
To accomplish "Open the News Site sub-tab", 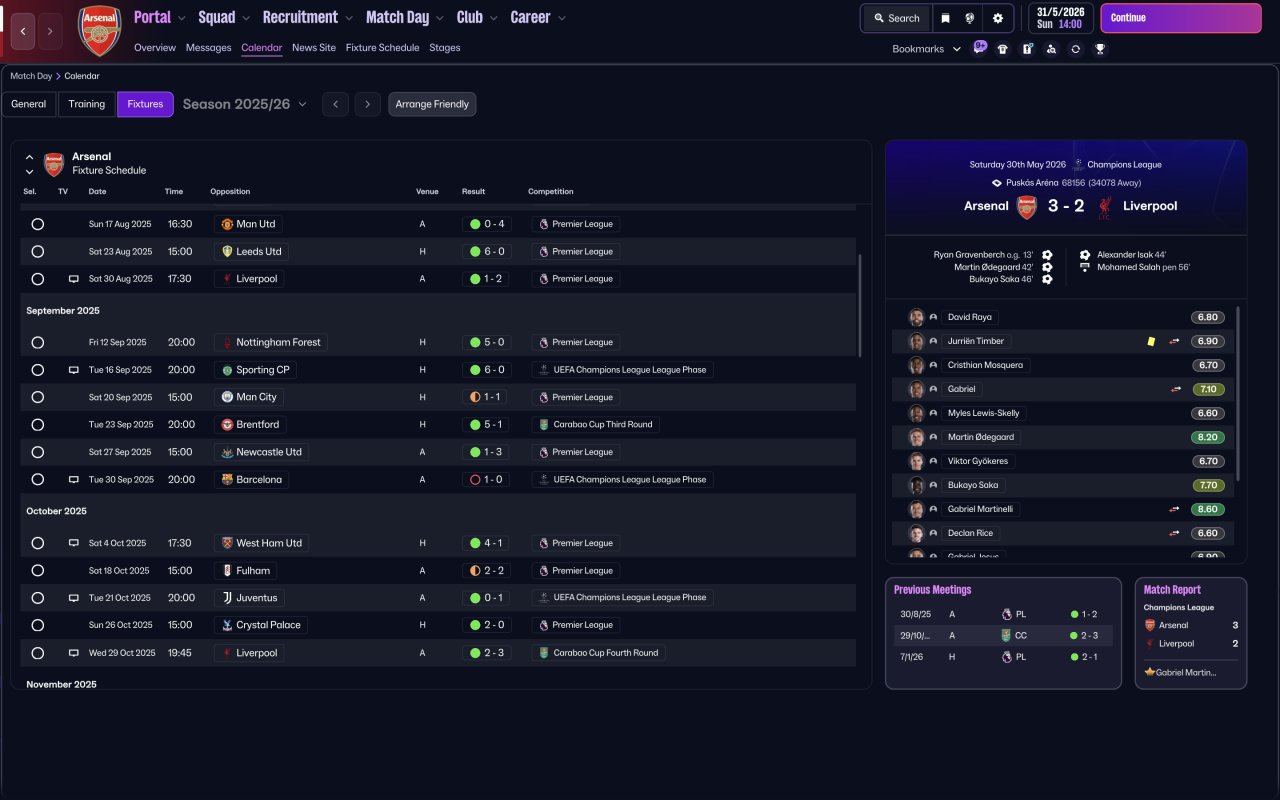I will [314, 48].
